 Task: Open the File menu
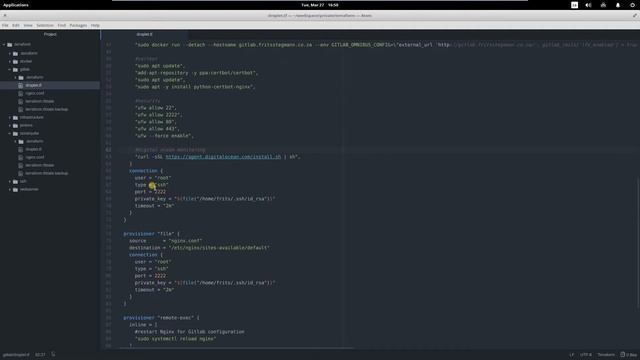(5, 25)
